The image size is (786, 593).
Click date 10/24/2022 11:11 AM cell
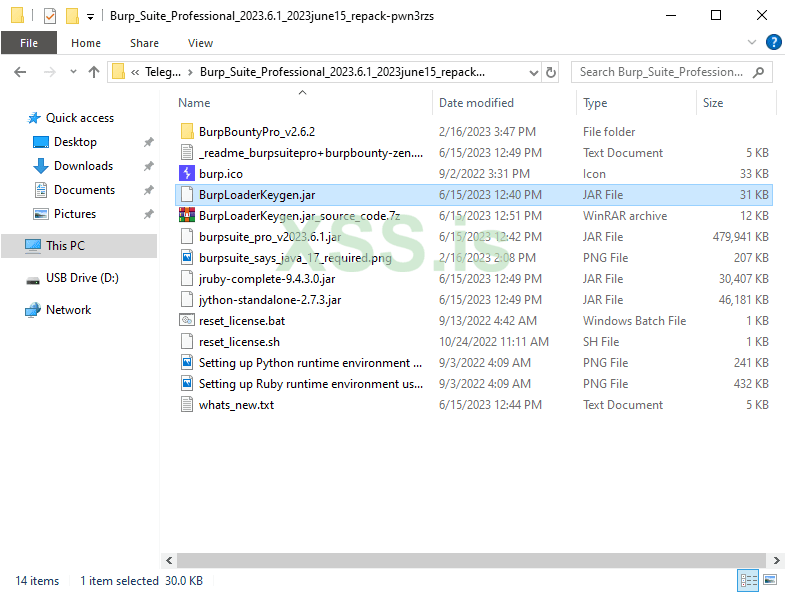pyautogui.click(x=494, y=342)
